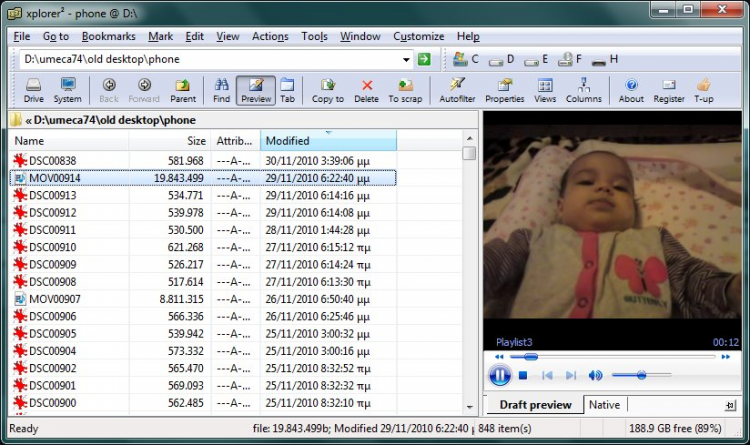750x445 pixels.
Task: Select the file DSC00838
Action: [203, 161]
